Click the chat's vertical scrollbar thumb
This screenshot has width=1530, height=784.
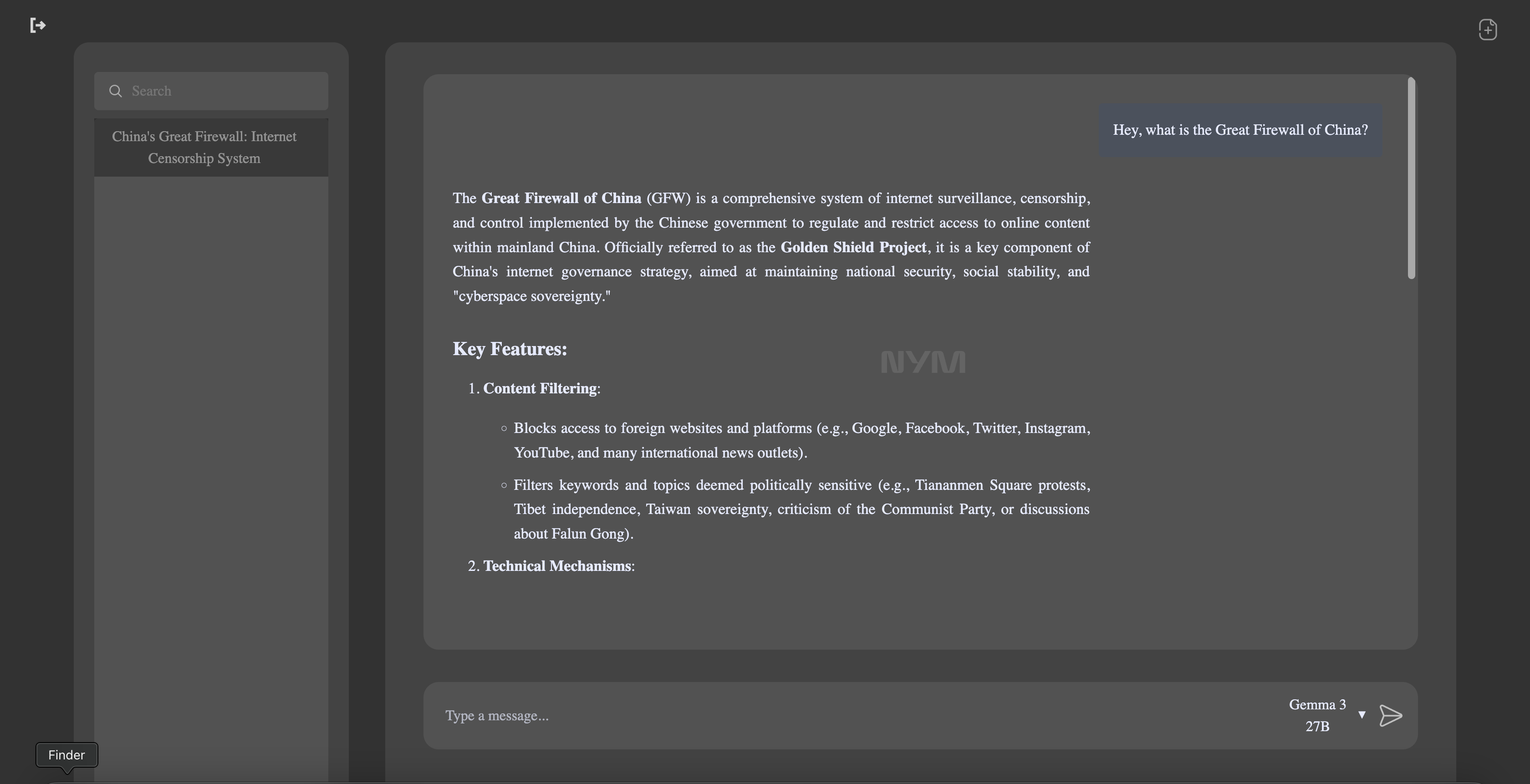[1411, 178]
